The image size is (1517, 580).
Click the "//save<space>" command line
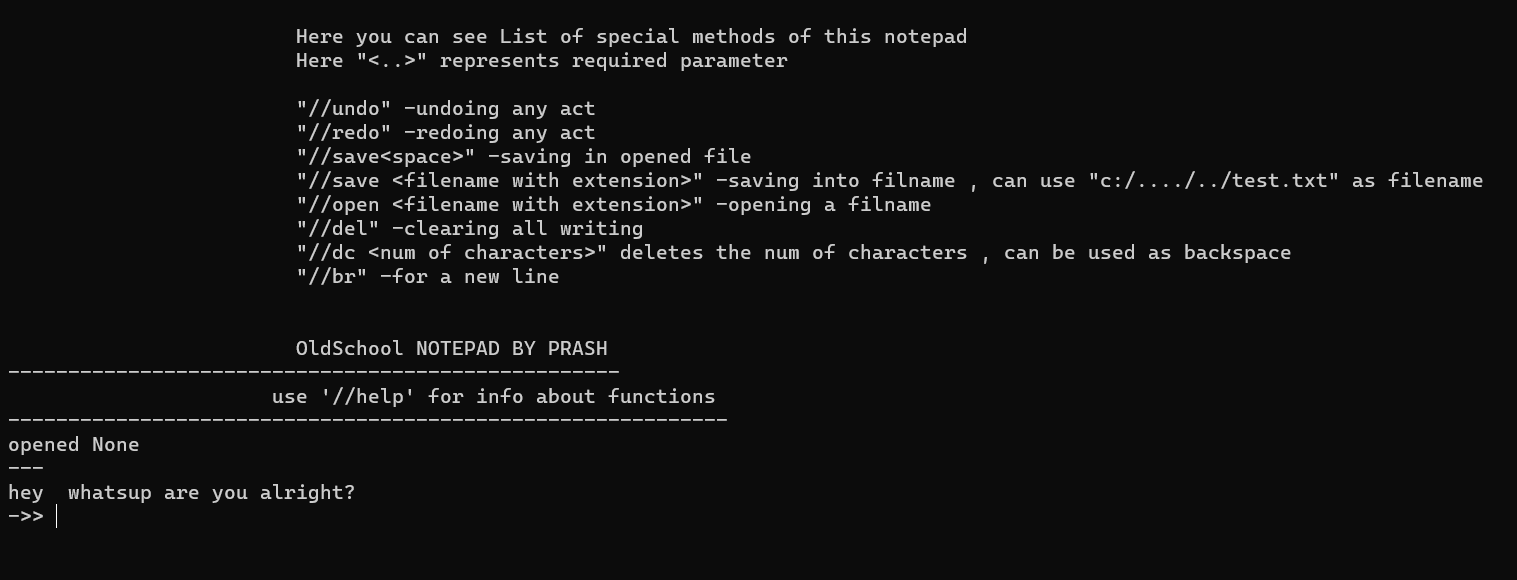coord(523,157)
